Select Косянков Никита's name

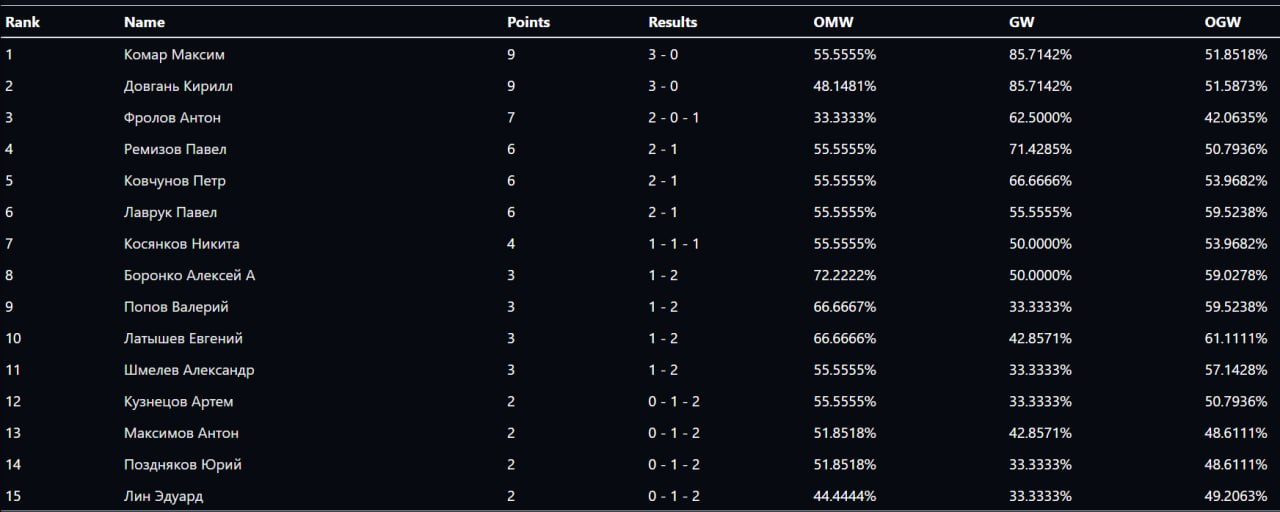(x=181, y=244)
